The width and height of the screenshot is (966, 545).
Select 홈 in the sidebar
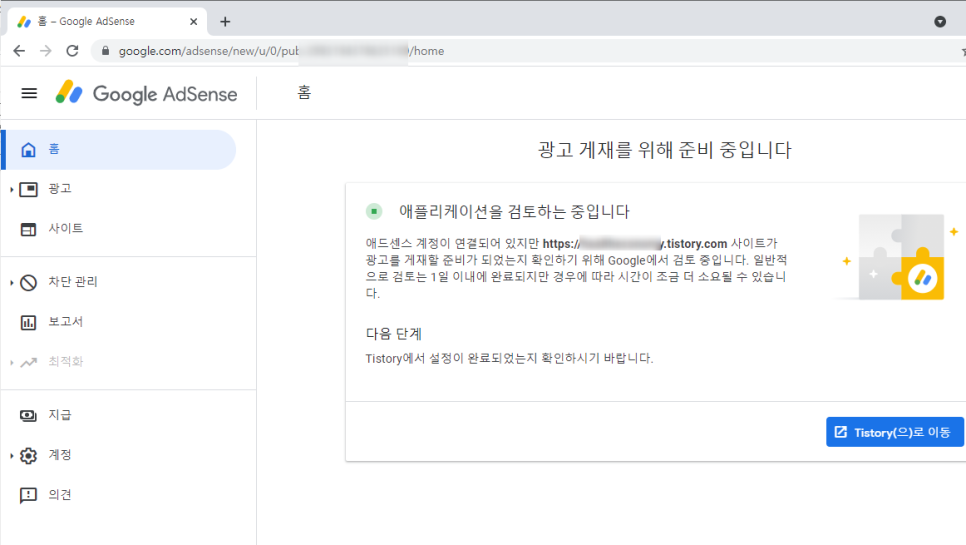pyautogui.click(x=120, y=150)
